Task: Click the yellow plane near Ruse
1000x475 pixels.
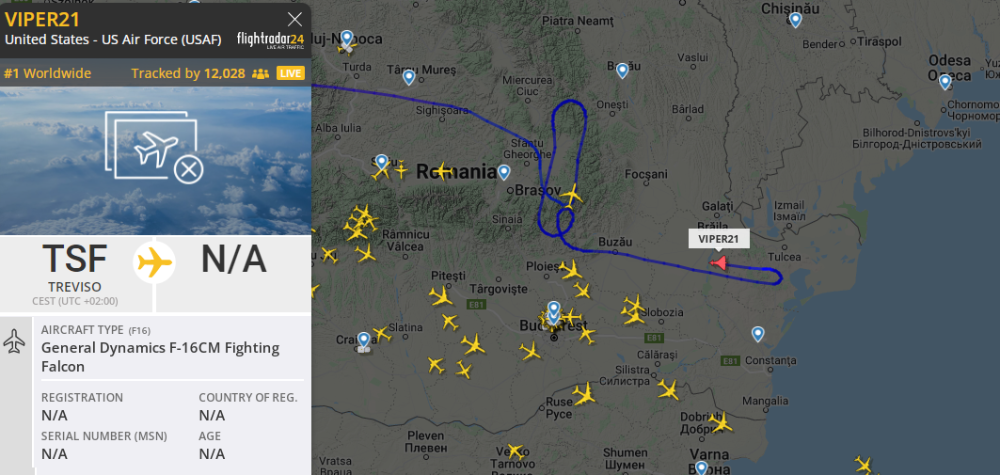Action: tap(584, 394)
